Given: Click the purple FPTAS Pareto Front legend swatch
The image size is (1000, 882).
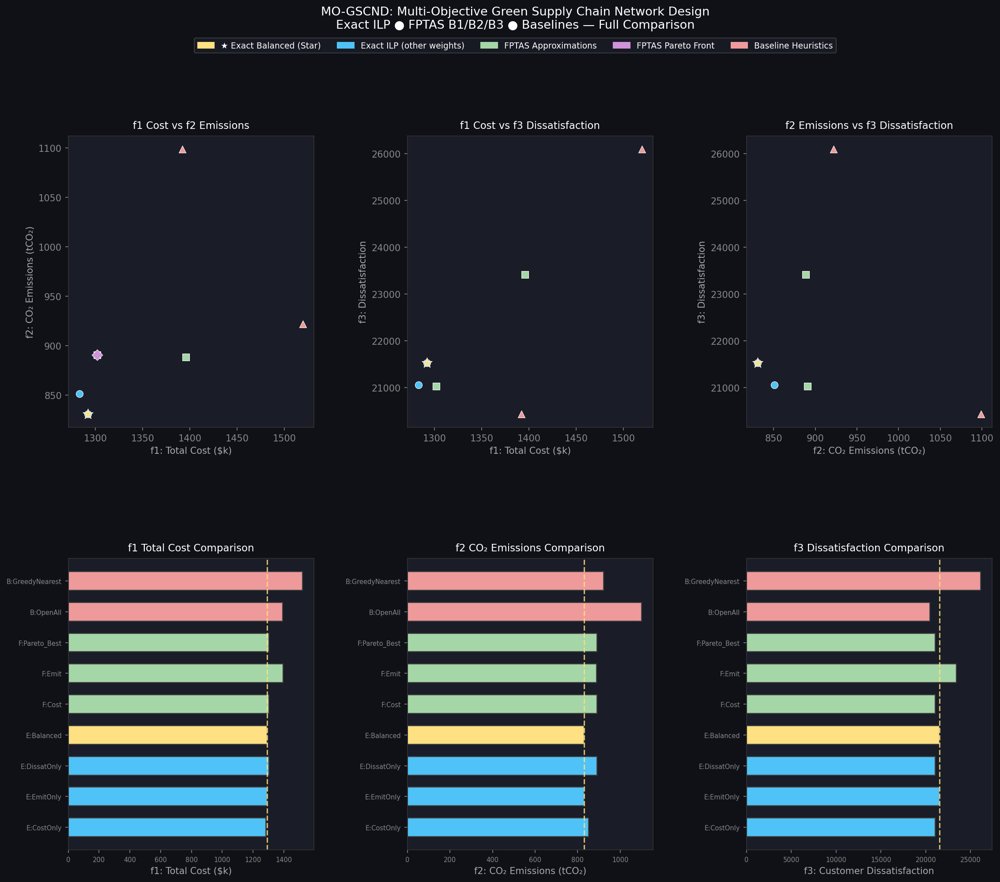Looking at the screenshot, I should point(621,45).
